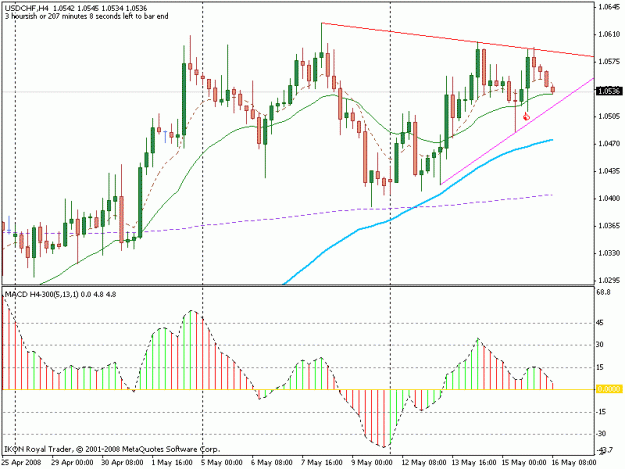
Task: Click the 12 May 08:00 date label
Action: click(424, 462)
